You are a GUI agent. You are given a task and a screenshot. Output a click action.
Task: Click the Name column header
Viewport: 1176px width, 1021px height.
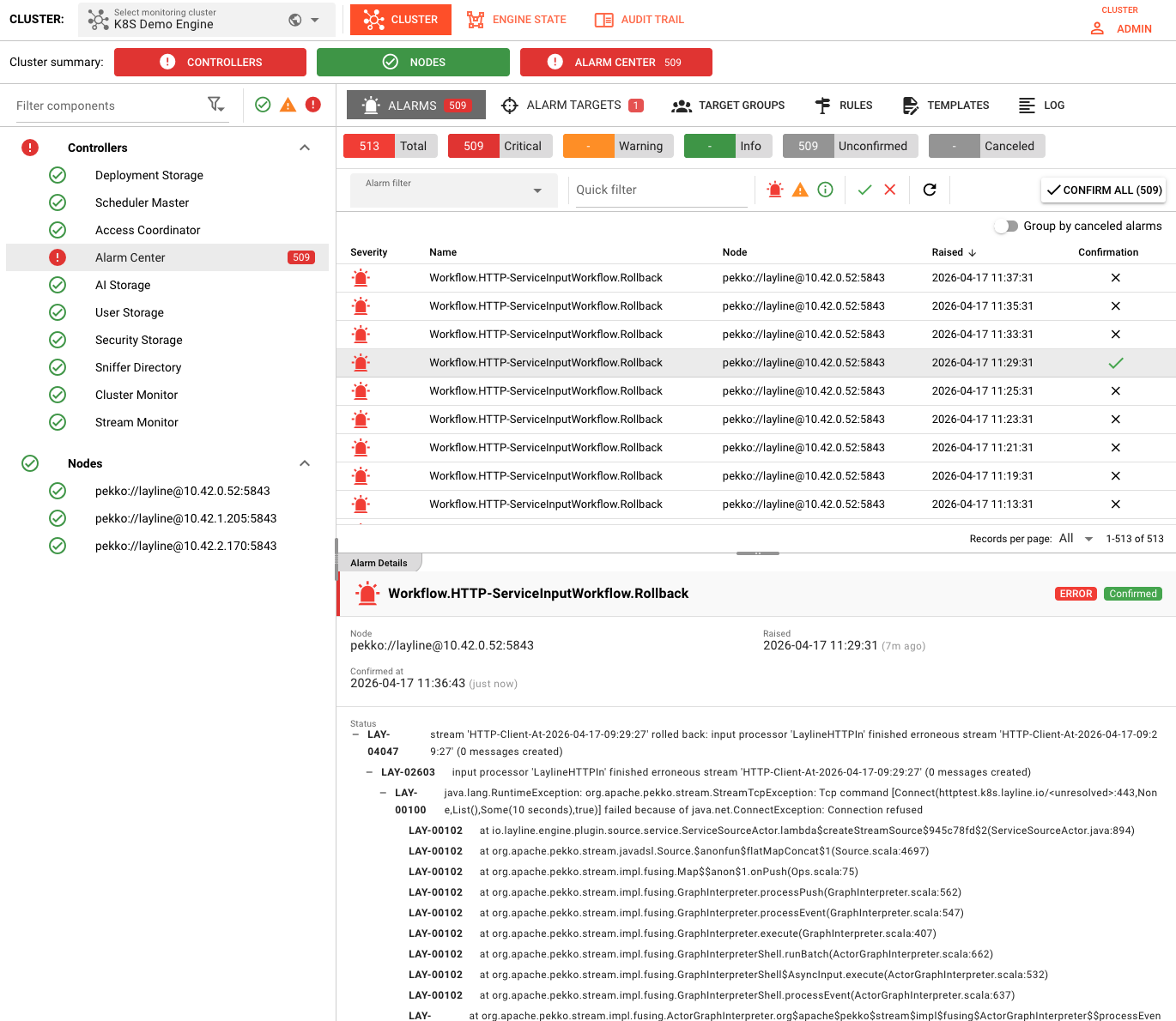tap(443, 252)
